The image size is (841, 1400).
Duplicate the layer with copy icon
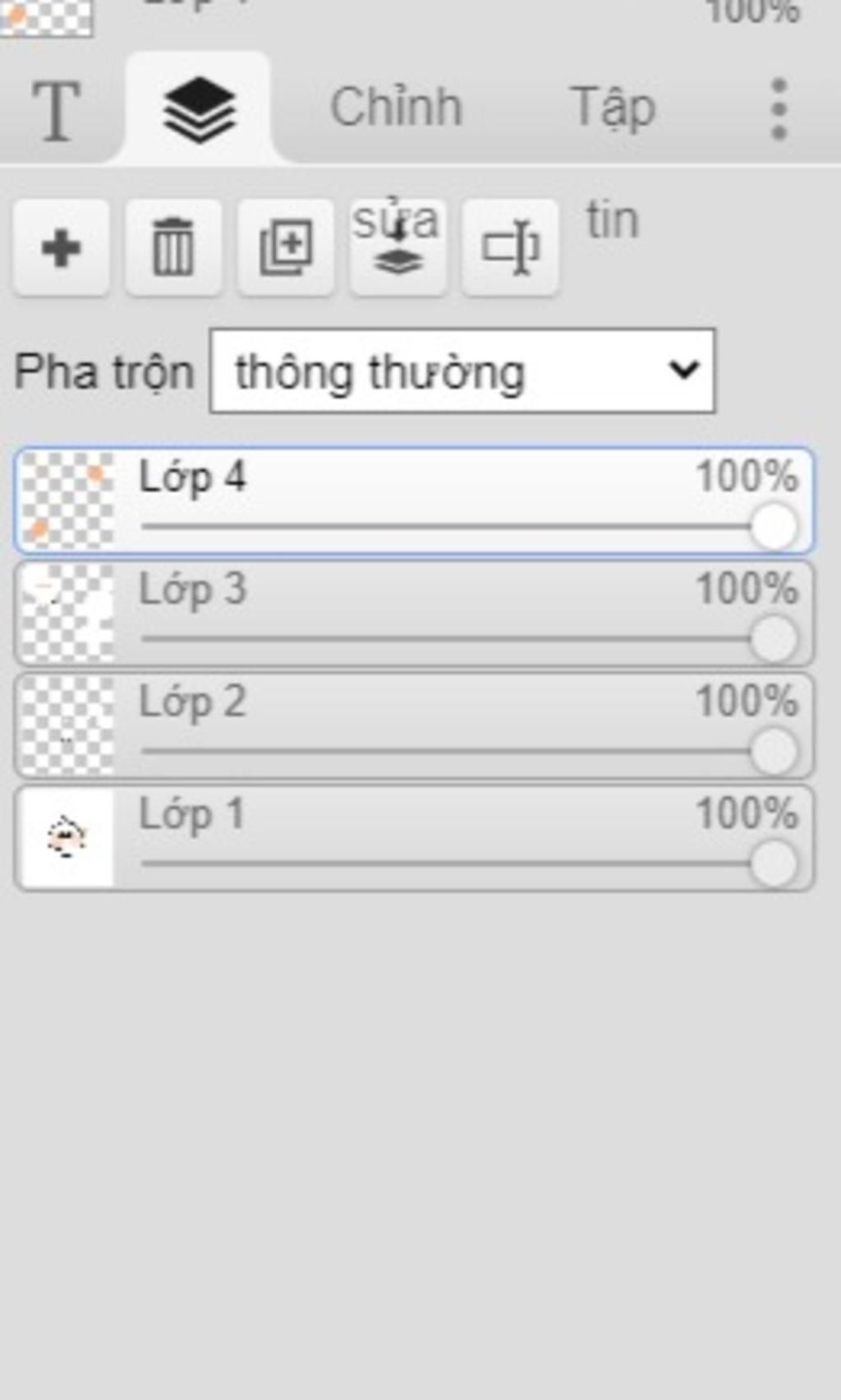pyautogui.click(x=286, y=247)
